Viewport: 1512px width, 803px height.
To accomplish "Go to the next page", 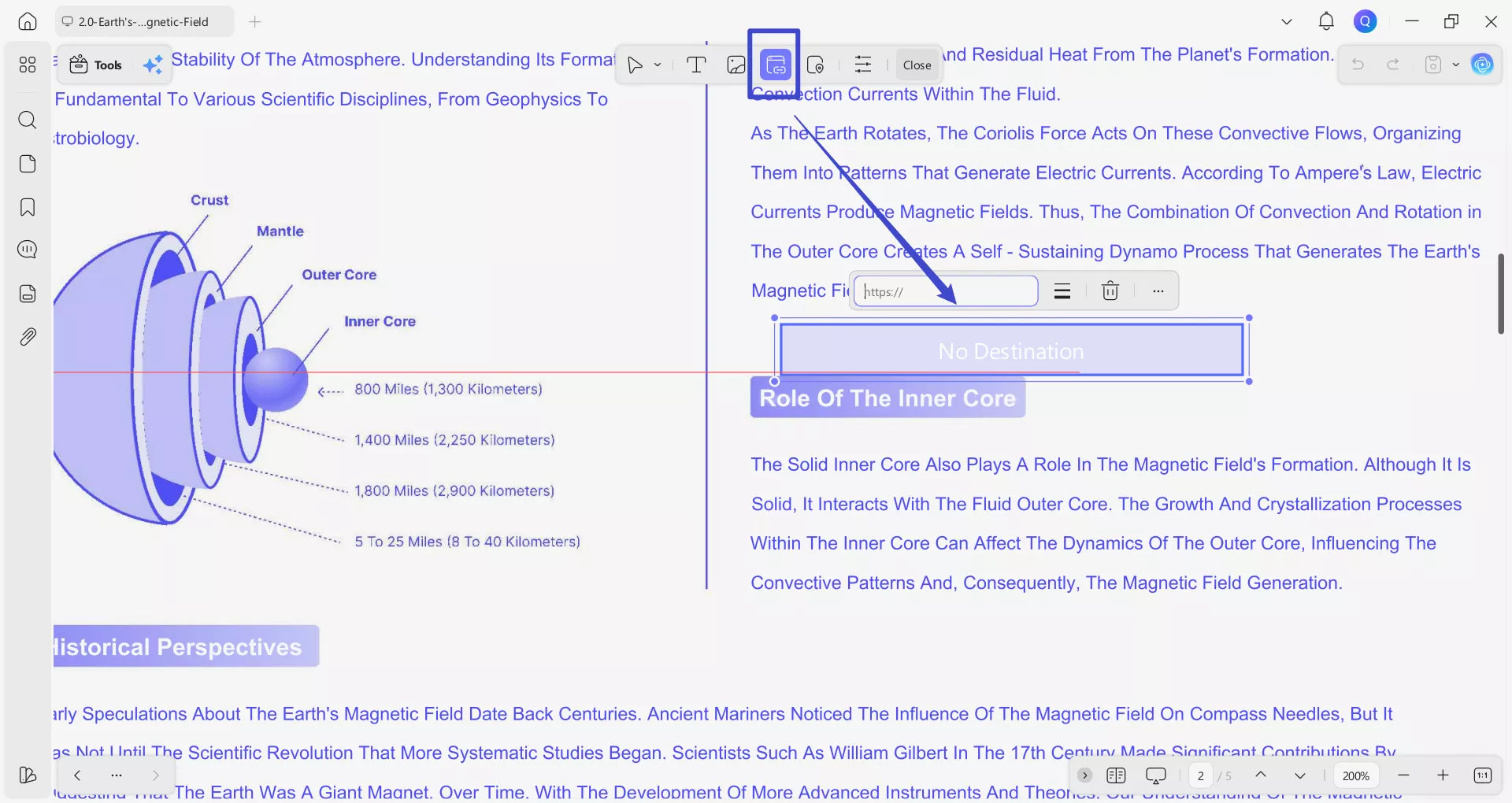I will pos(1300,775).
